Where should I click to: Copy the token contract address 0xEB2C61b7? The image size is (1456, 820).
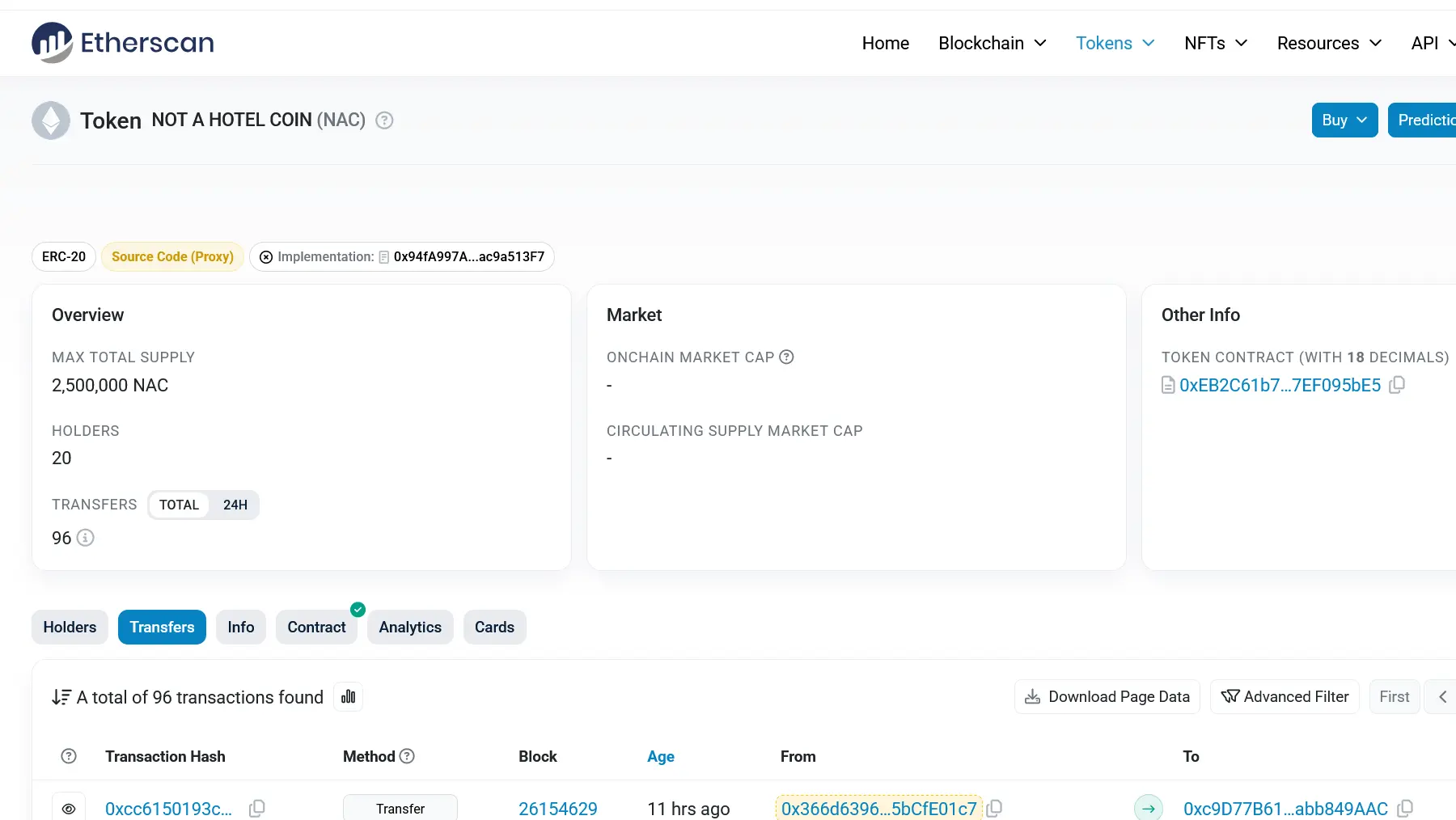(x=1397, y=385)
